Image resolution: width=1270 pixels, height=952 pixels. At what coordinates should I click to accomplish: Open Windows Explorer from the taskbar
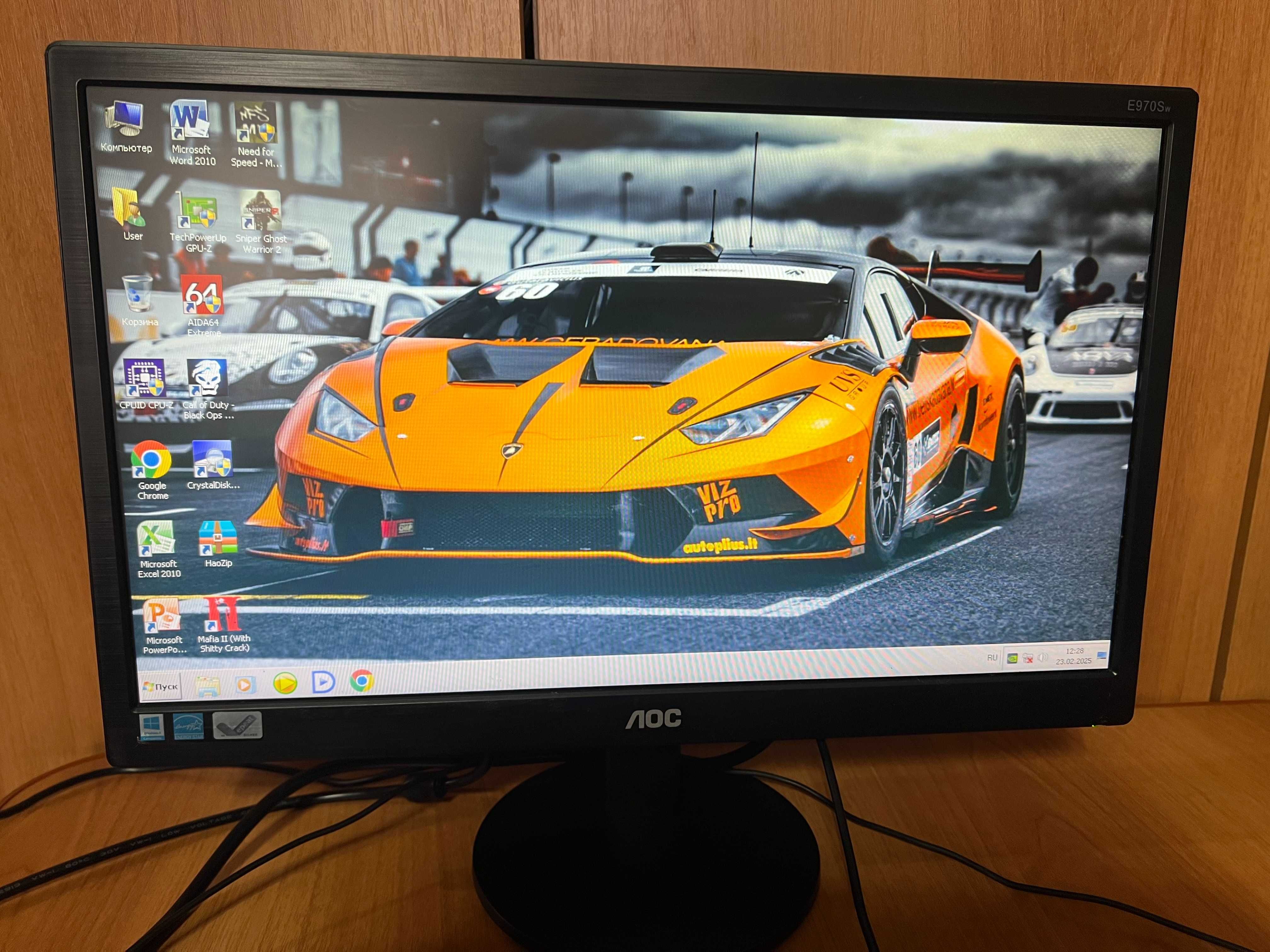[x=208, y=686]
